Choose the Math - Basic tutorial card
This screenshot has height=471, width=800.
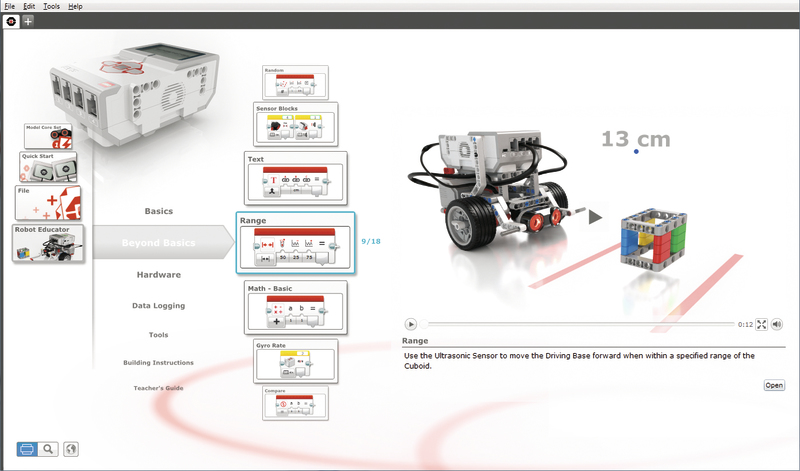[x=296, y=307]
